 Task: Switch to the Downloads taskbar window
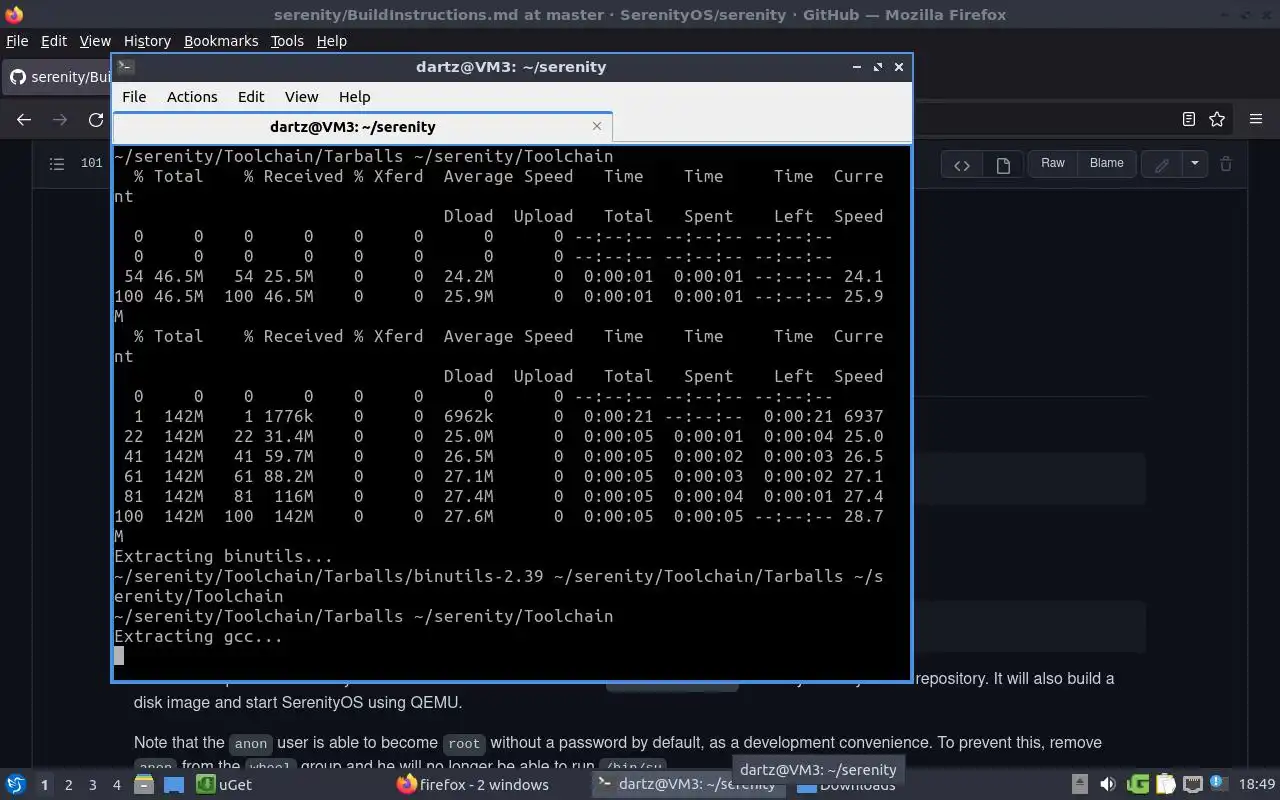click(848, 785)
